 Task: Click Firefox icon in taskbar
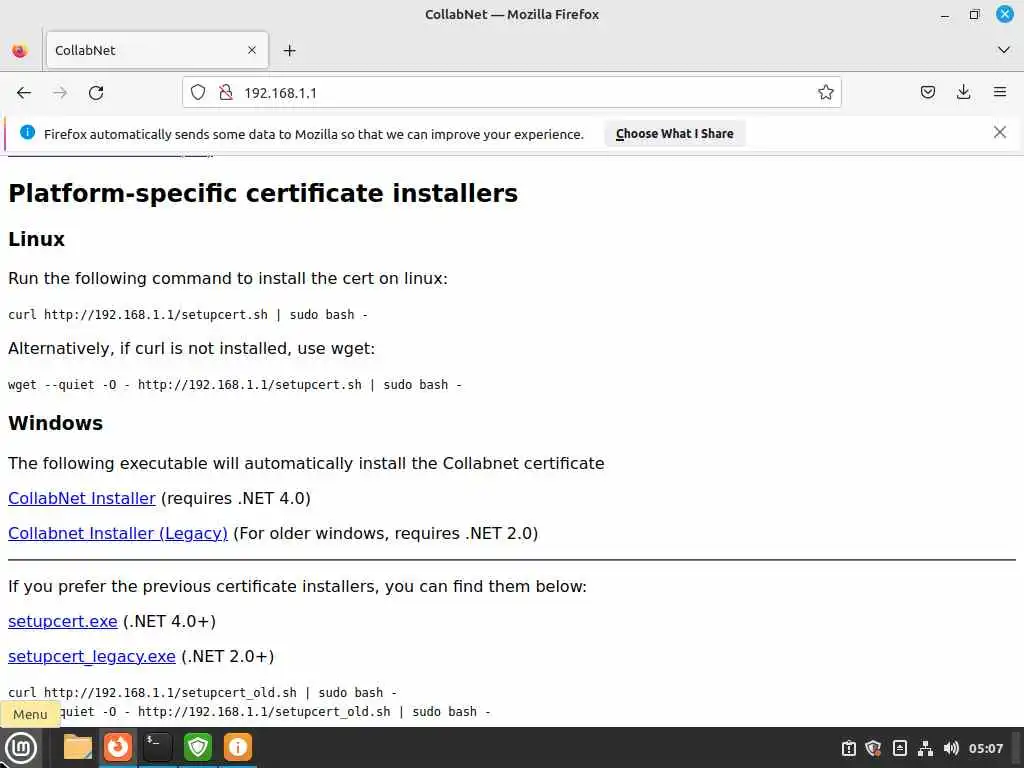(118, 747)
